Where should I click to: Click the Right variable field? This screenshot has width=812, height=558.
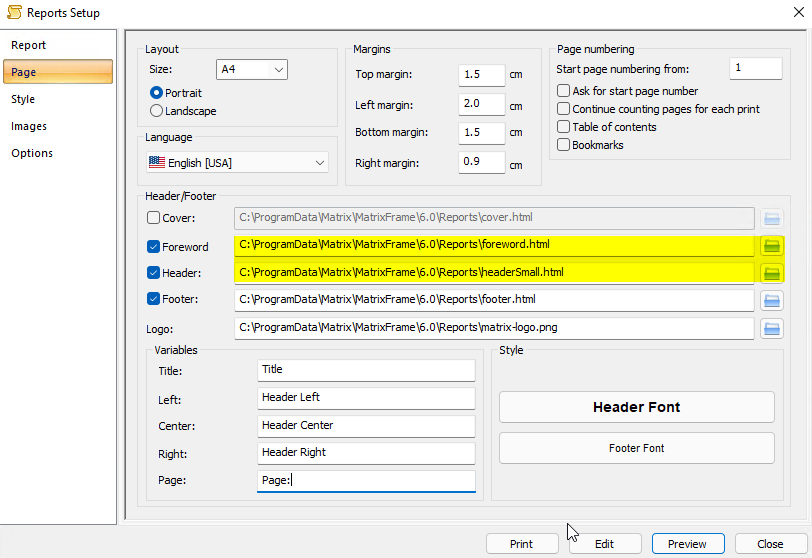[x=366, y=453]
